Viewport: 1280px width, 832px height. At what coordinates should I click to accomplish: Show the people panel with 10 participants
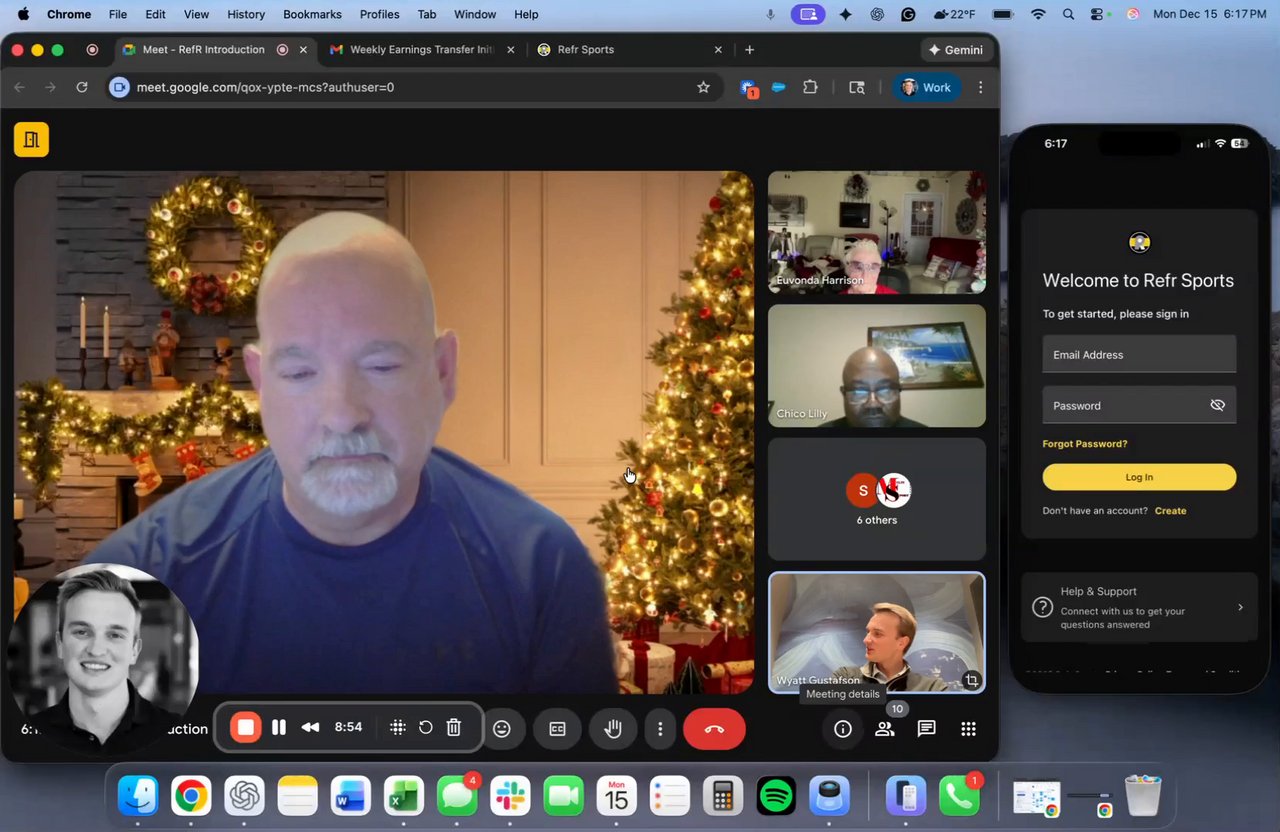click(x=885, y=729)
